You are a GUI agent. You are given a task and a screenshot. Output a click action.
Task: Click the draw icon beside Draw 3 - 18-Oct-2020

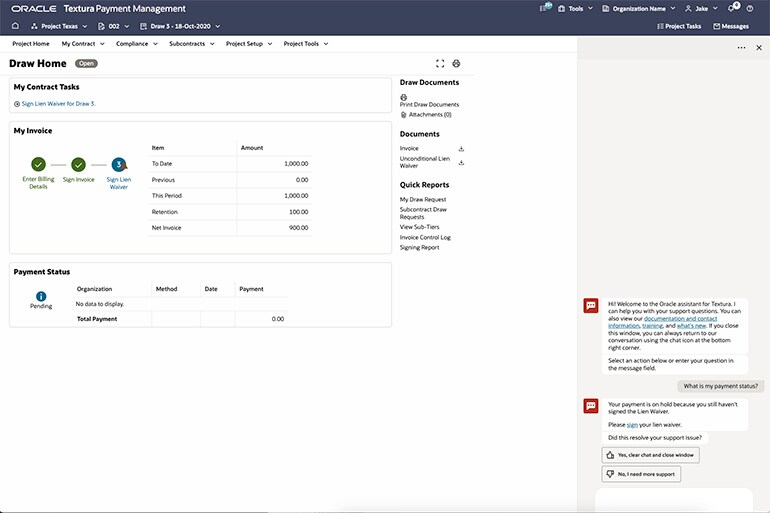[x=143, y=26]
